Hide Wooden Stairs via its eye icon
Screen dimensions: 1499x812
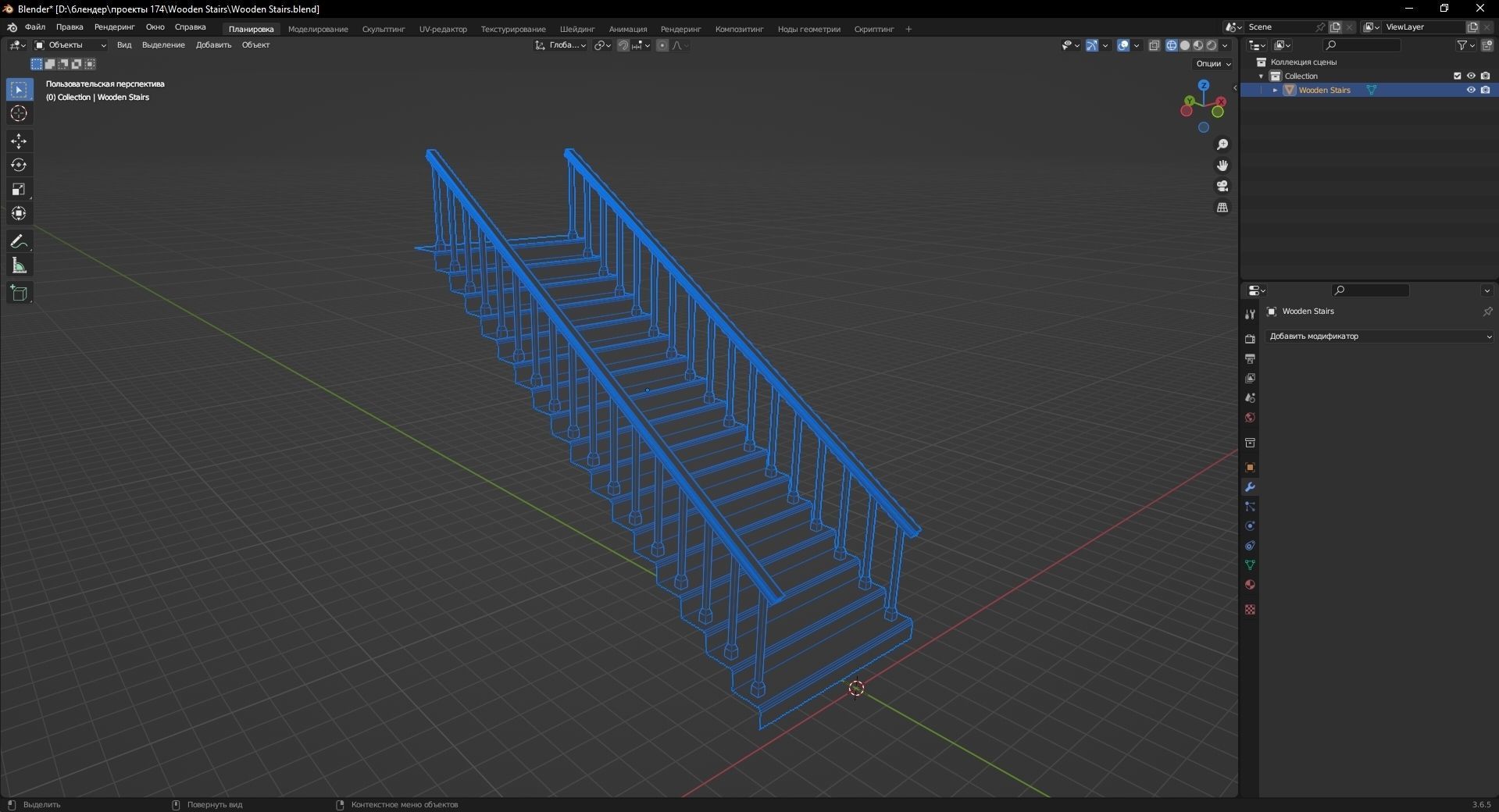(x=1471, y=90)
